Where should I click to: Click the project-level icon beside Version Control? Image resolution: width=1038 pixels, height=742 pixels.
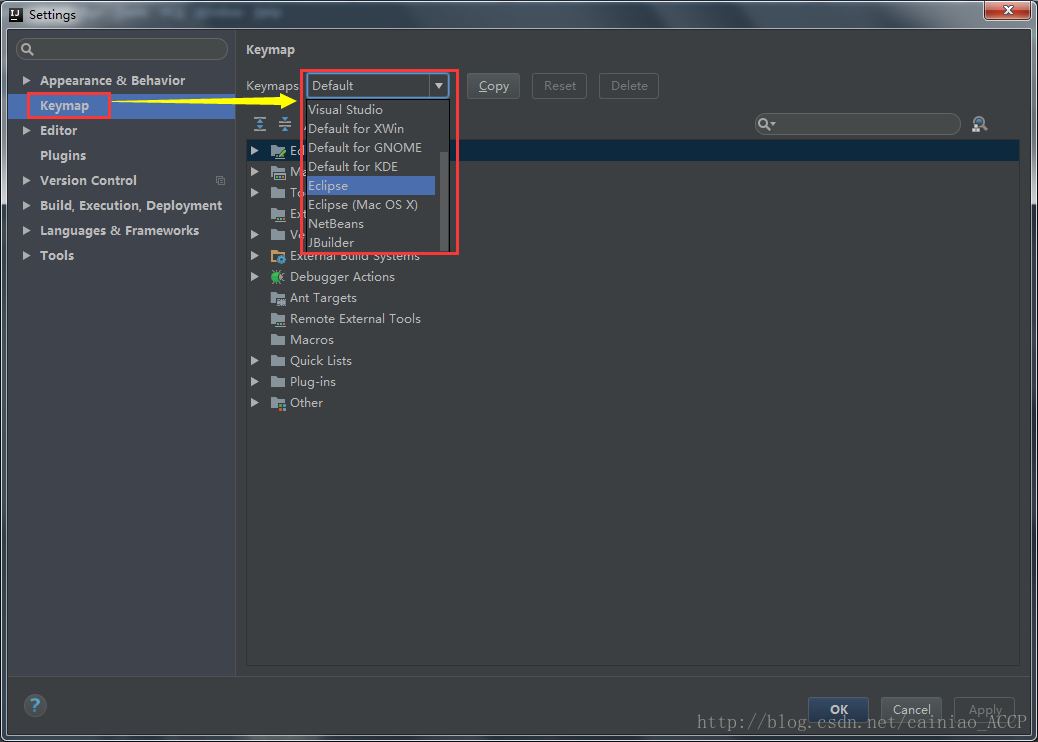(x=220, y=181)
